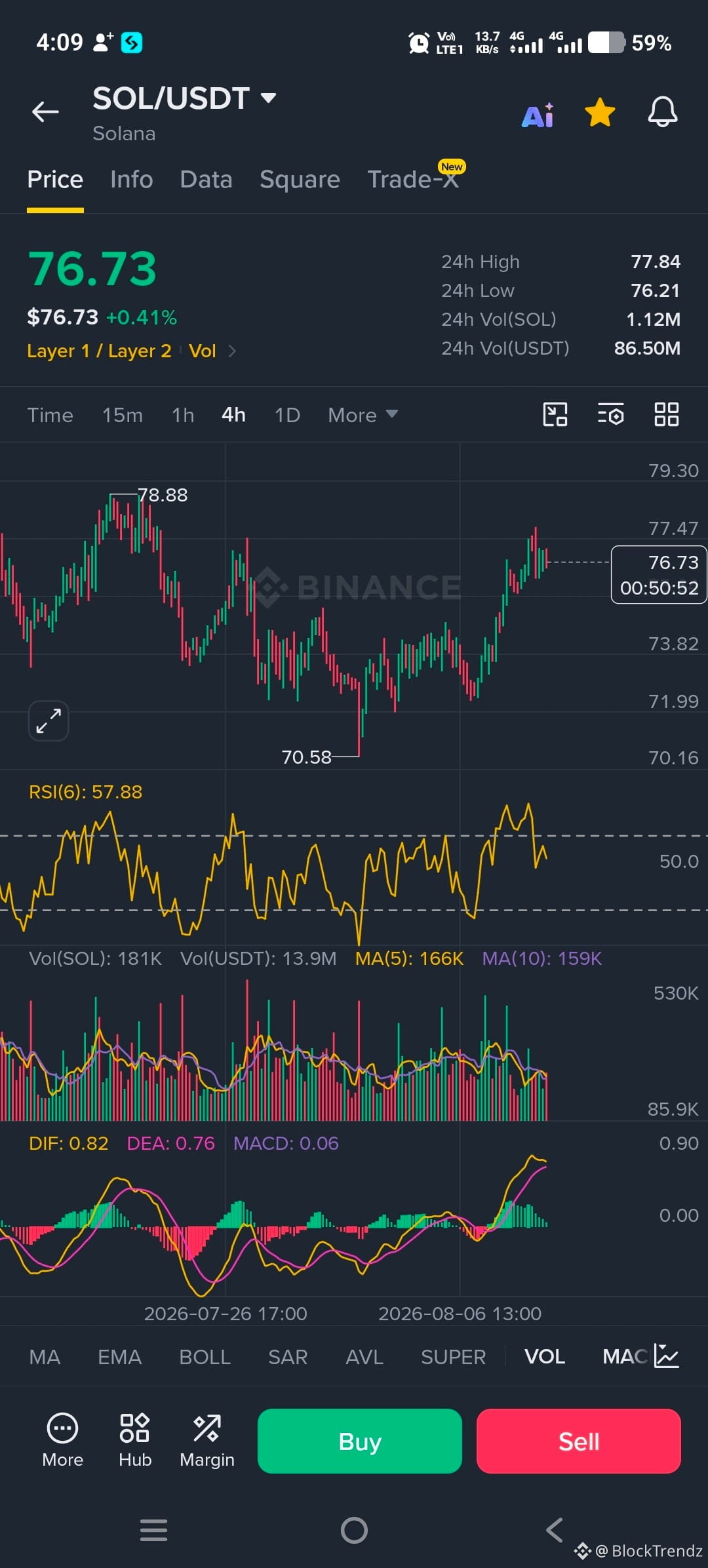The height and width of the screenshot is (1568, 708).
Task: Toggle the VOL sub-indicator
Action: click(545, 1357)
